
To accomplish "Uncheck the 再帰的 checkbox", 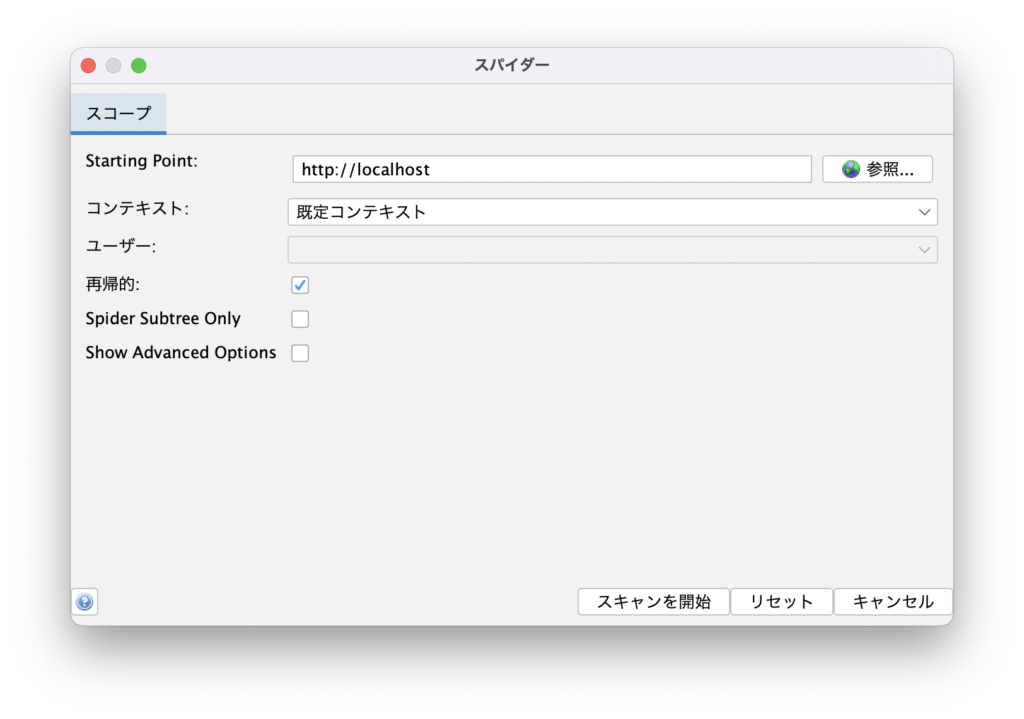I will point(300,285).
